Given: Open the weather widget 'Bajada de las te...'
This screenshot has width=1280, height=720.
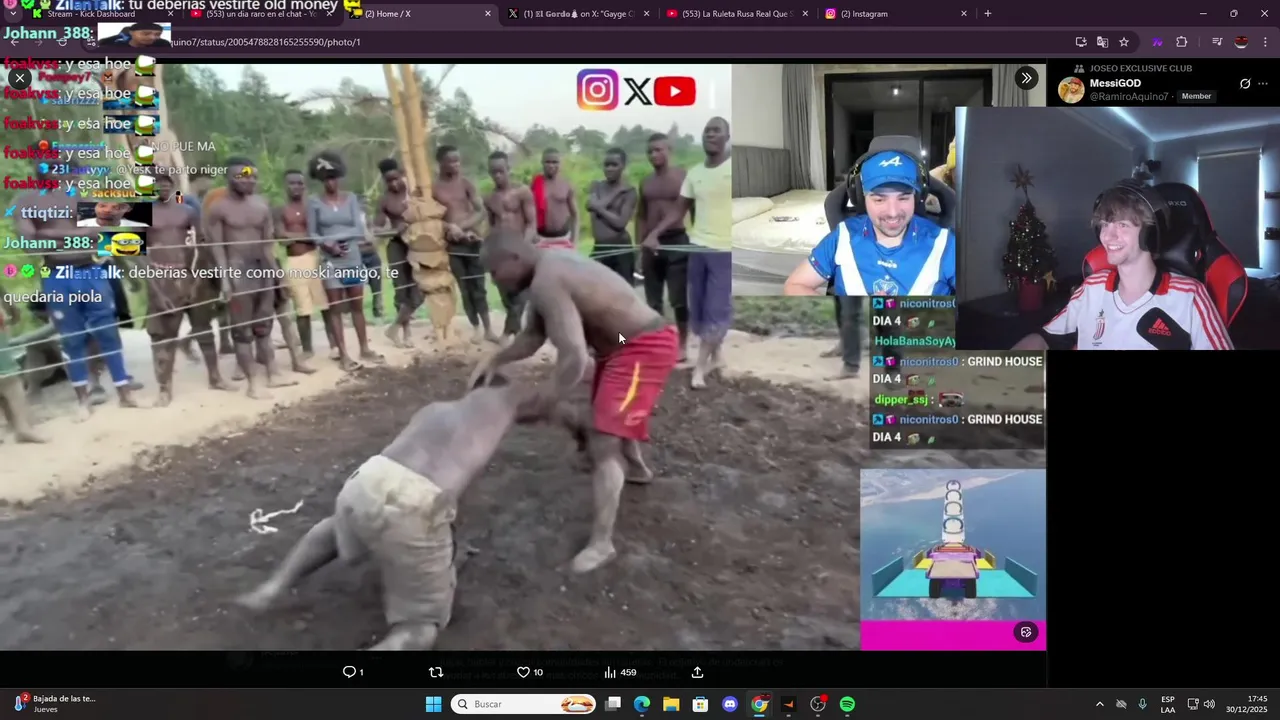Looking at the screenshot, I should click(x=55, y=704).
